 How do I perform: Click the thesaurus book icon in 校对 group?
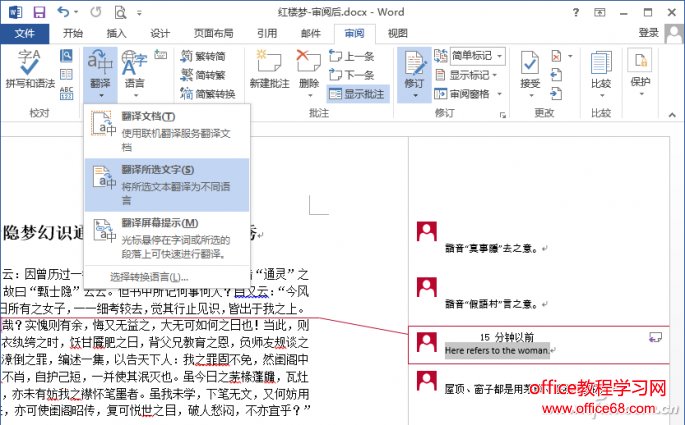click(x=66, y=74)
